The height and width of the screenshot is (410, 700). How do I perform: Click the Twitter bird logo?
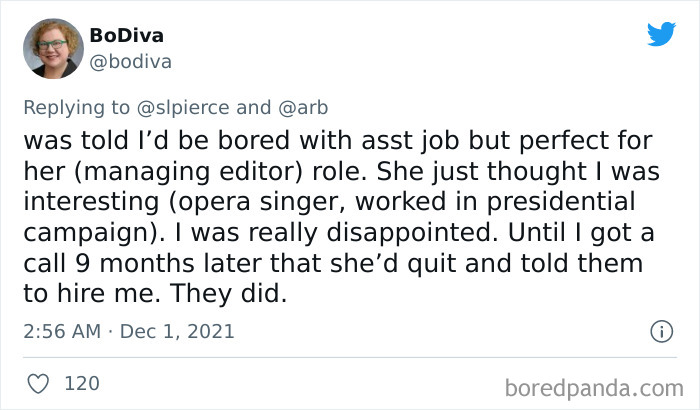pyautogui.click(x=661, y=35)
